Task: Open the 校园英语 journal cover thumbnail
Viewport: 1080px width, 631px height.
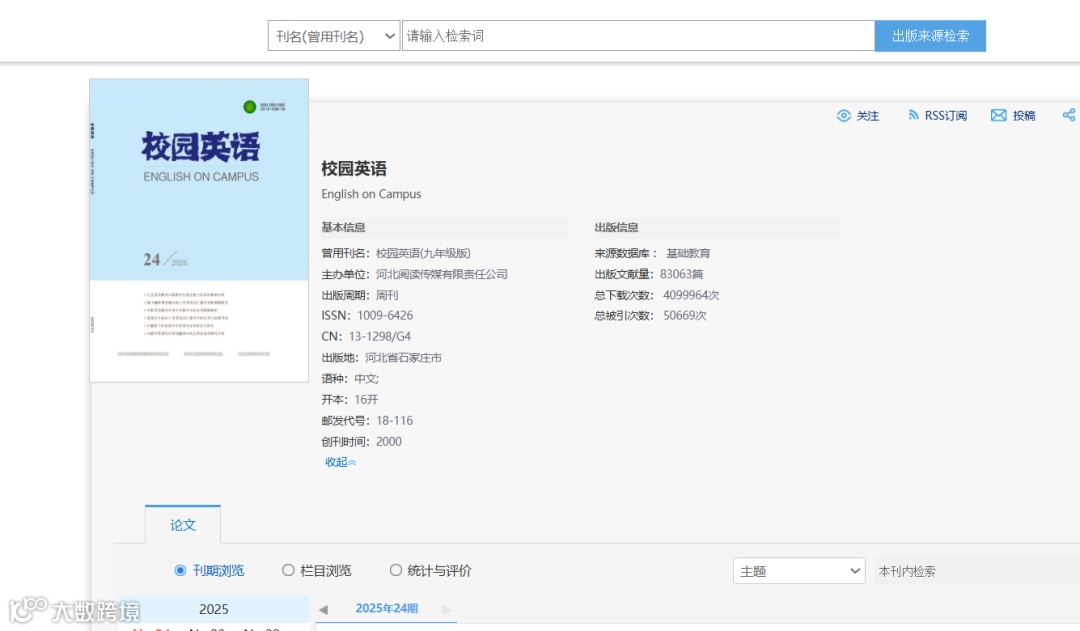Action: tap(199, 230)
